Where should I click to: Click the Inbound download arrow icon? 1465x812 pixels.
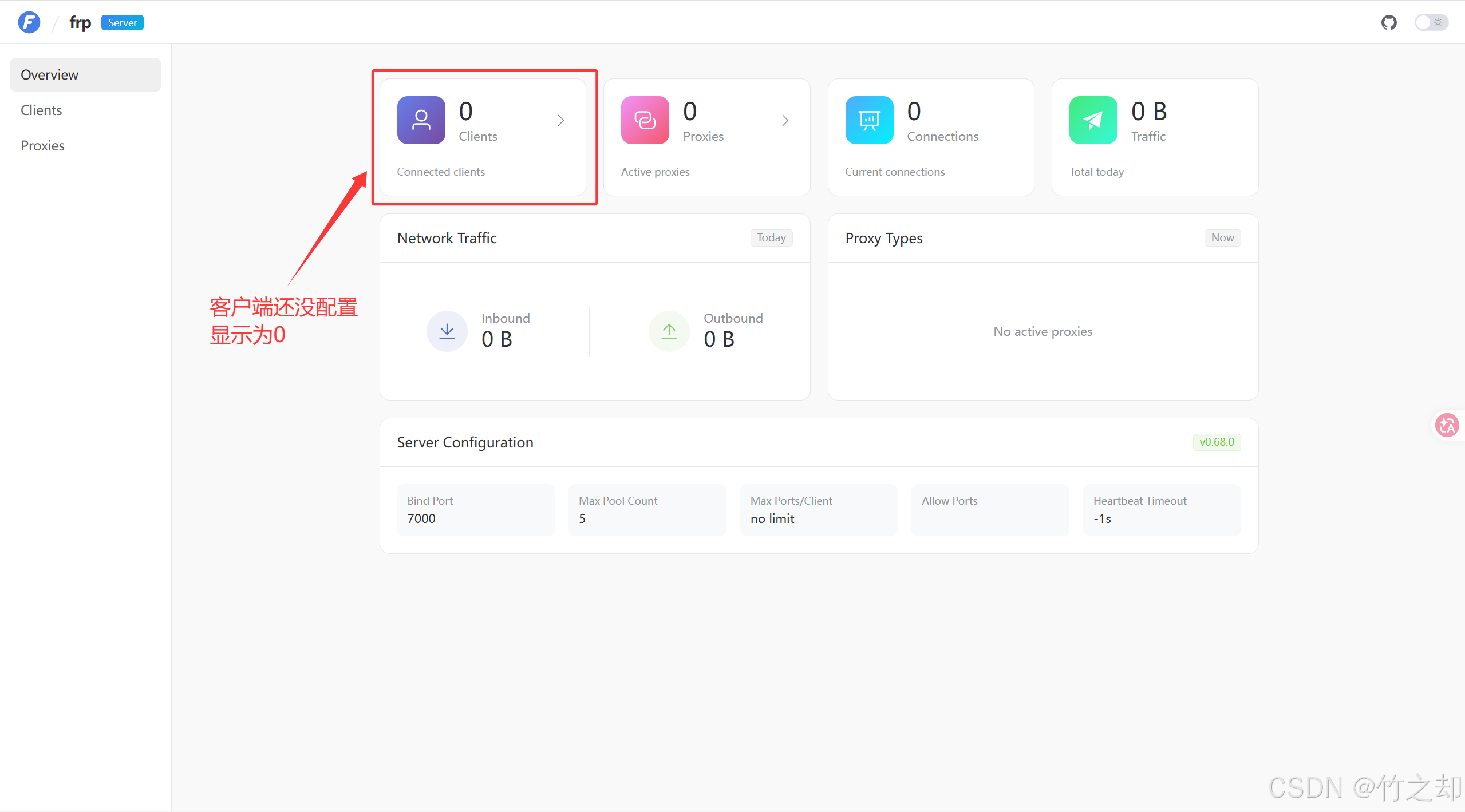click(447, 331)
